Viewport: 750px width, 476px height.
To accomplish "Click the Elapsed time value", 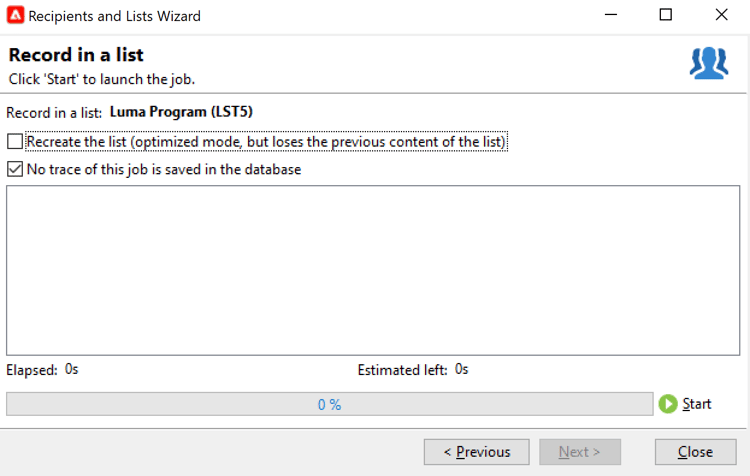I will (x=72, y=369).
